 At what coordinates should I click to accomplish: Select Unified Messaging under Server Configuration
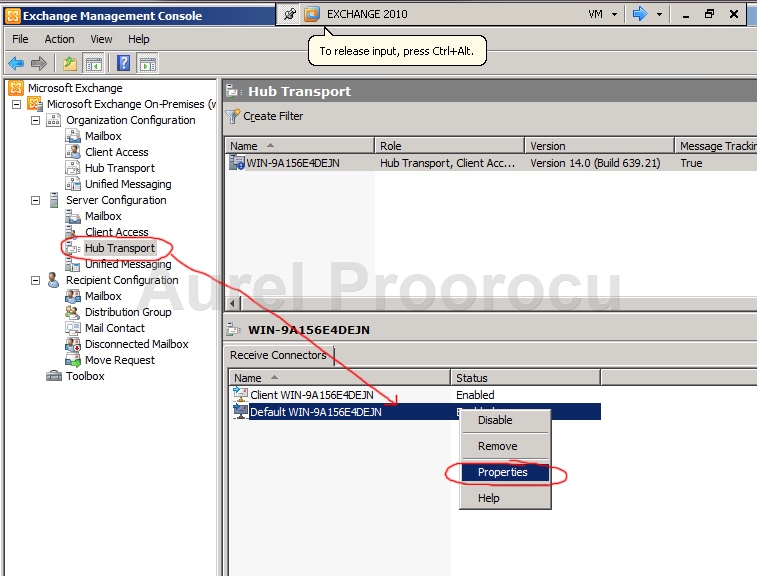point(128,264)
